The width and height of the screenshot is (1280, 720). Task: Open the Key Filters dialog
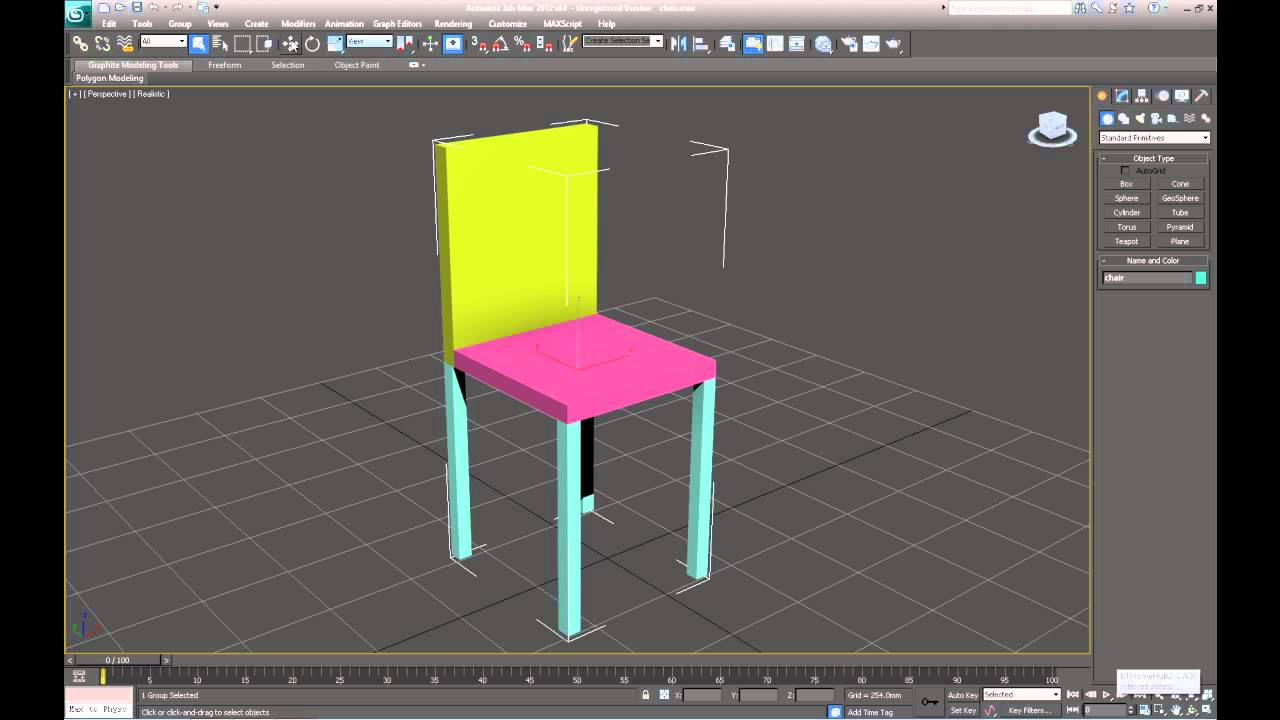(x=1030, y=710)
